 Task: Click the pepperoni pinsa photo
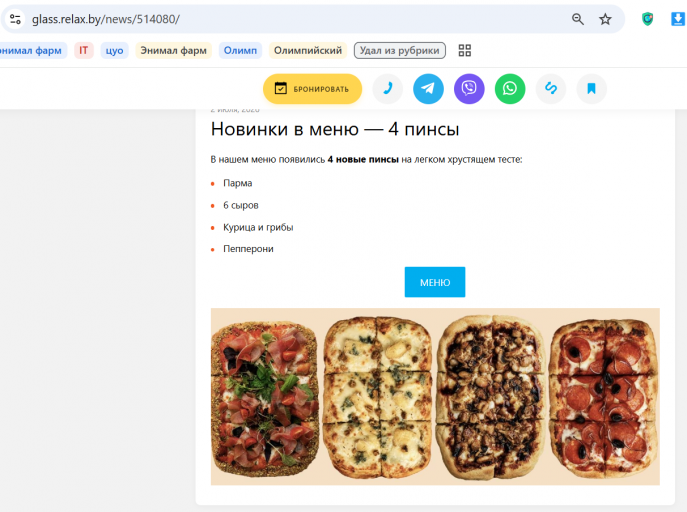pyautogui.click(x=604, y=398)
